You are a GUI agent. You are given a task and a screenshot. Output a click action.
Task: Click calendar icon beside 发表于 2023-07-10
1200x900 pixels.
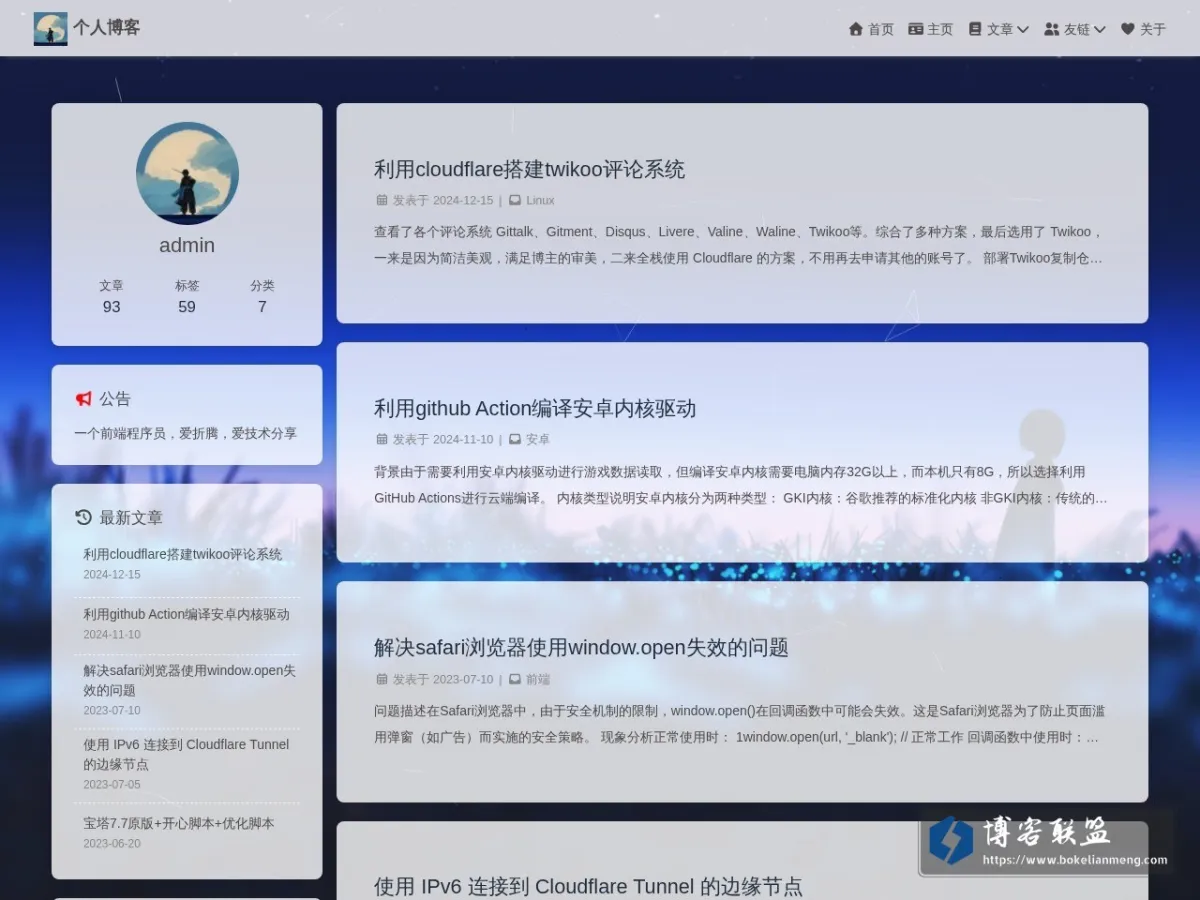pos(382,679)
